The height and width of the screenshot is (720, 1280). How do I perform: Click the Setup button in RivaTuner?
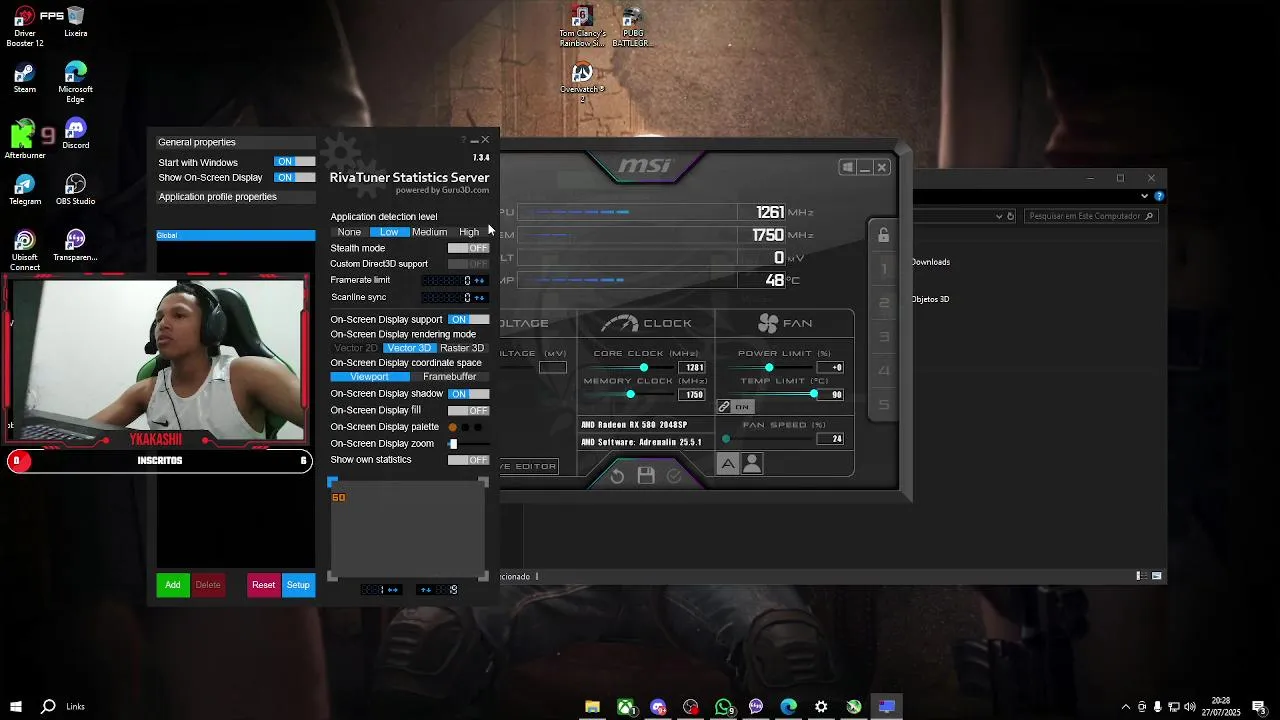pos(298,585)
